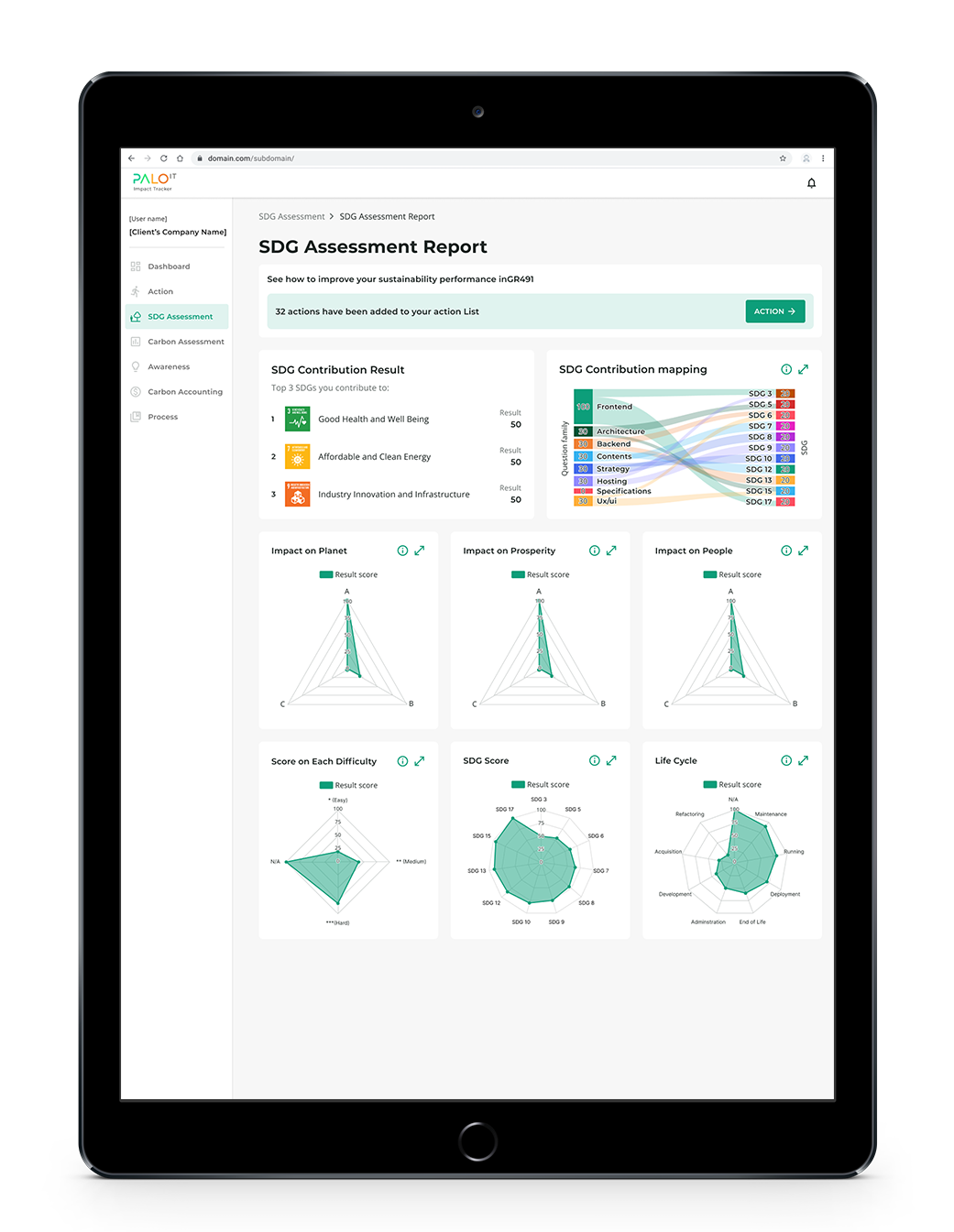Expand the SDG Contribution mapping chart
Image resolution: width=954 pixels, height=1232 pixels.
point(803,369)
